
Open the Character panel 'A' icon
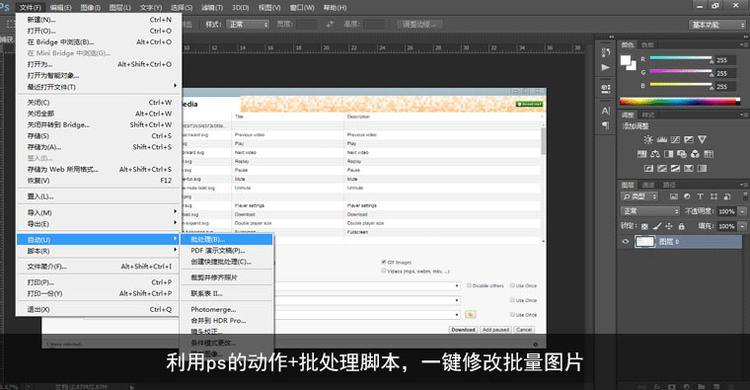point(606,111)
